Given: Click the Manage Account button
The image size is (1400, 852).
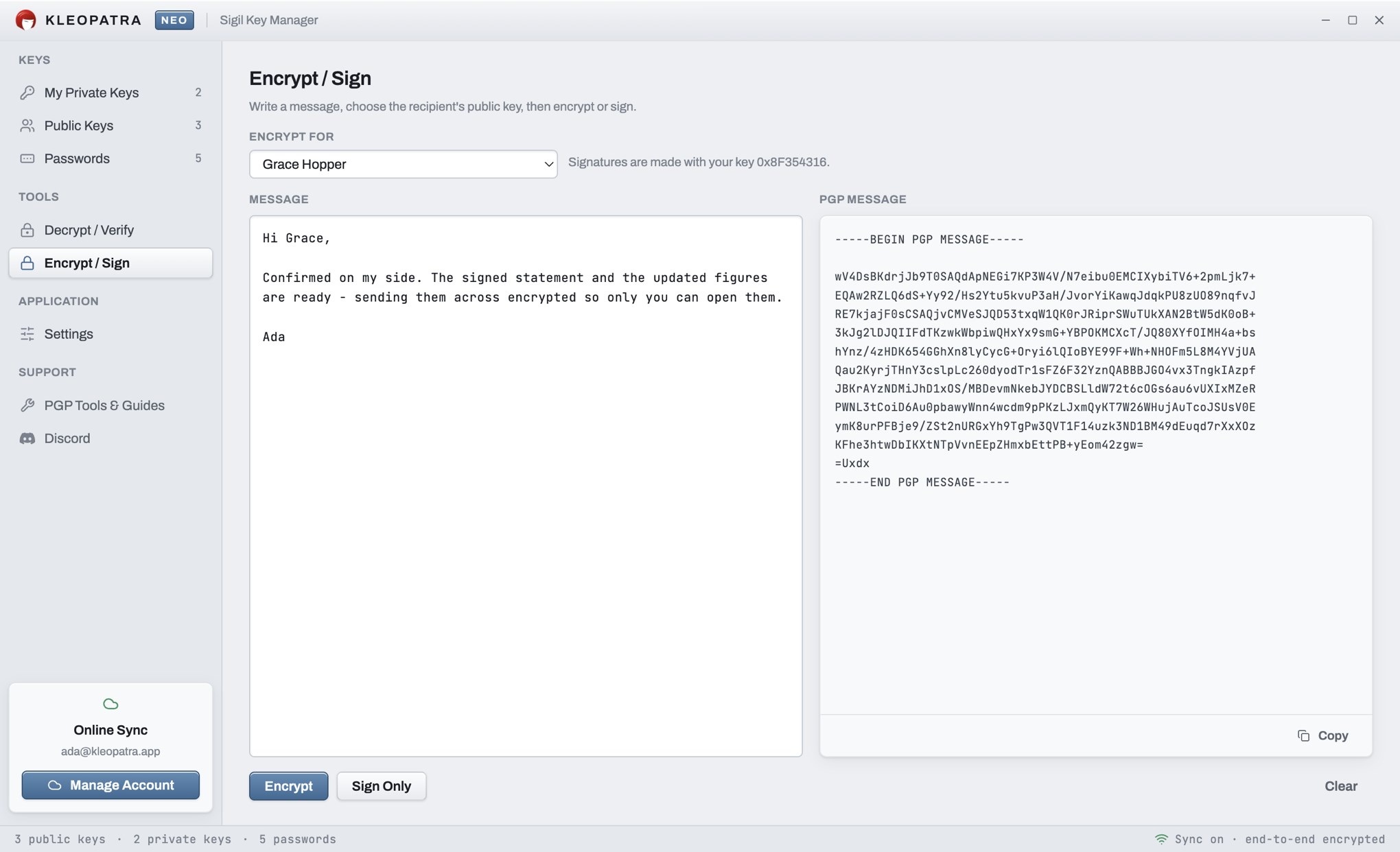Looking at the screenshot, I should click(110, 785).
